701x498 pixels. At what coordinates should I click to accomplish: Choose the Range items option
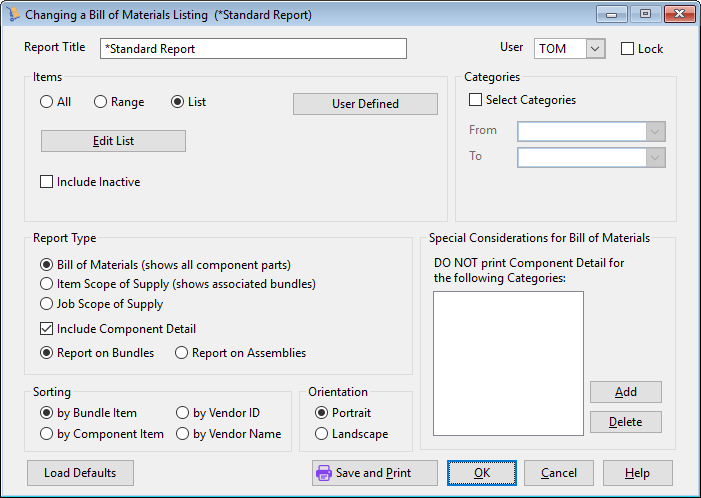point(100,102)
